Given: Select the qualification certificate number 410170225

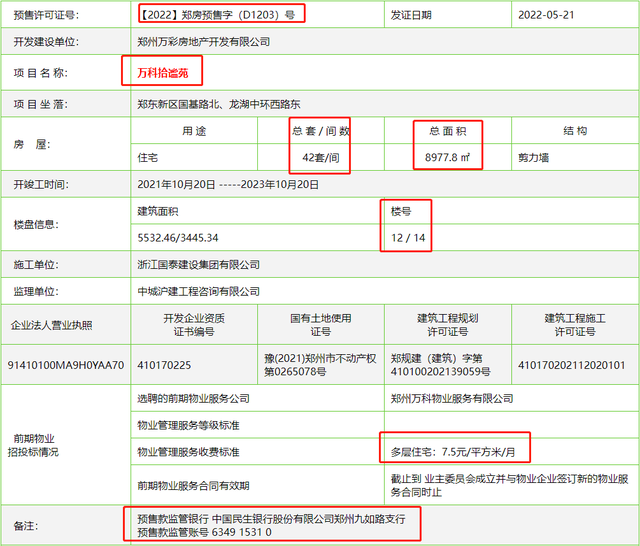Looking at the screenshot, I should tap(163, 364).
